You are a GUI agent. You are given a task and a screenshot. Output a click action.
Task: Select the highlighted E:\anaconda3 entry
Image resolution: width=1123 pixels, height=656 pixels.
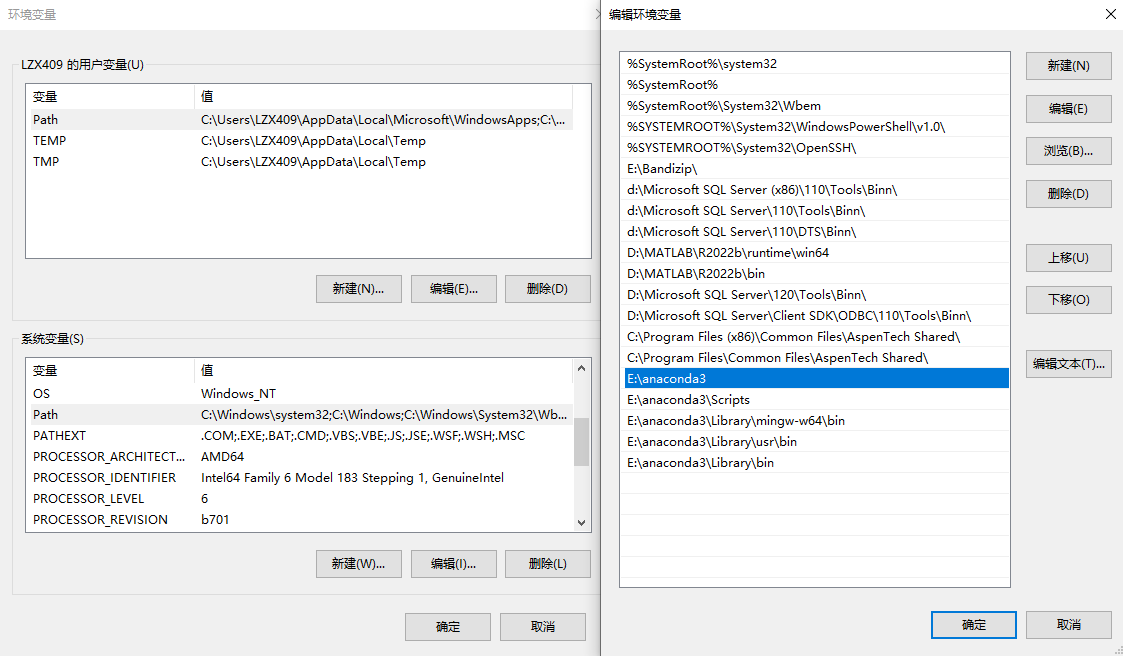pos(816,379)
